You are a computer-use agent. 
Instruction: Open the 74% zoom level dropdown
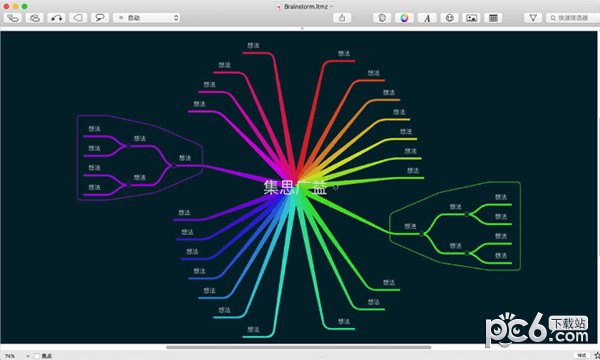(17, 356)
